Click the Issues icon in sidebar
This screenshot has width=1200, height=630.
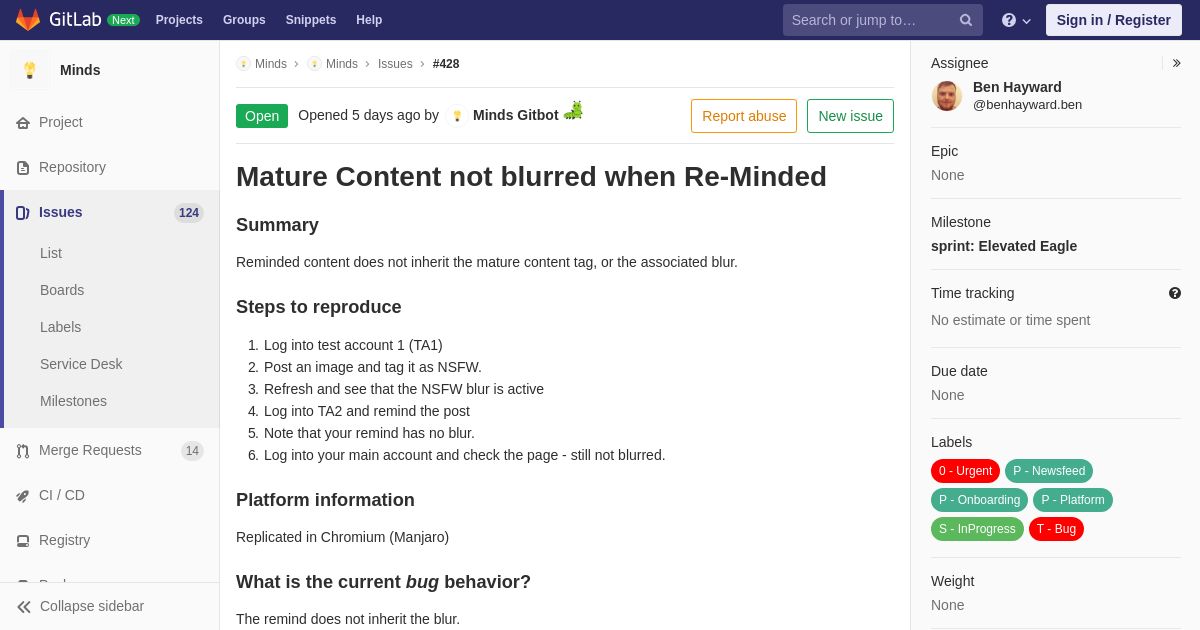click(23, 213)
